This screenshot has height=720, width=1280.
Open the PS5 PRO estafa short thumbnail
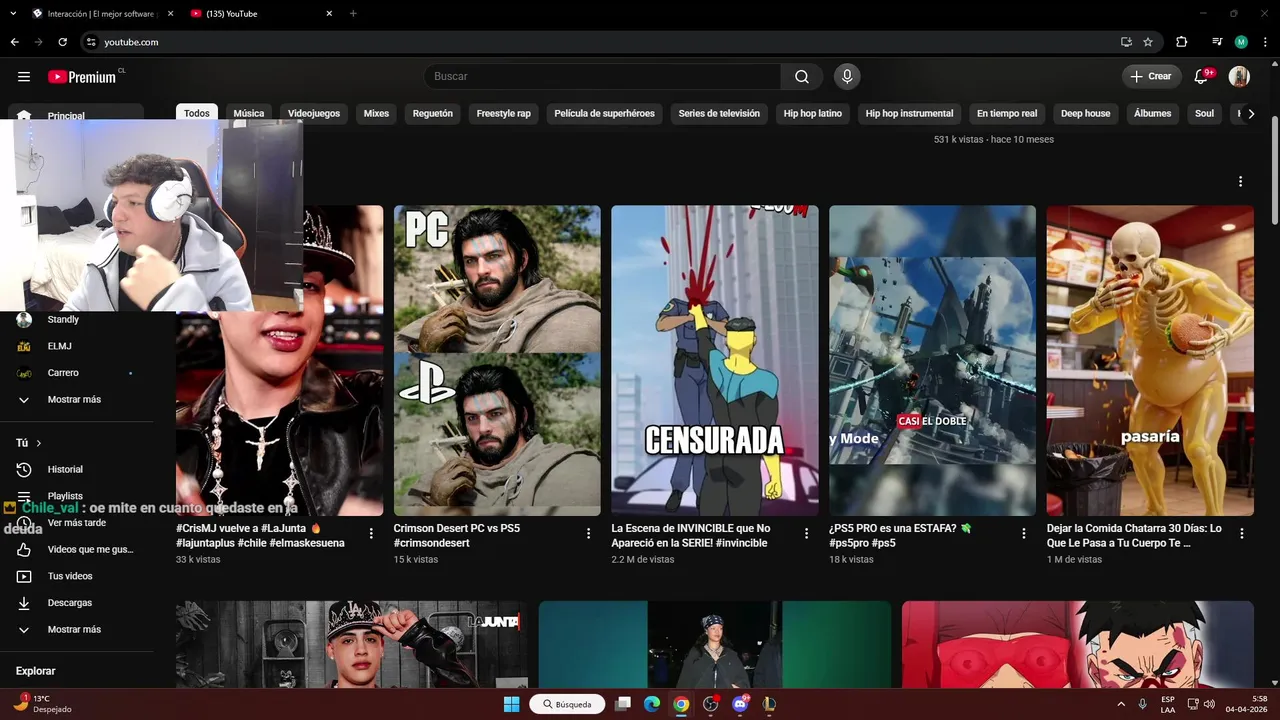pos(932,361)
